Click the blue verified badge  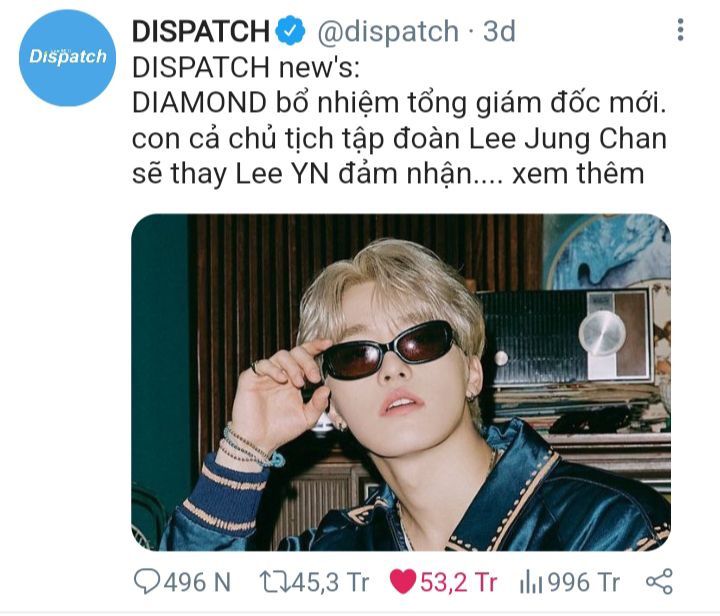290,31
